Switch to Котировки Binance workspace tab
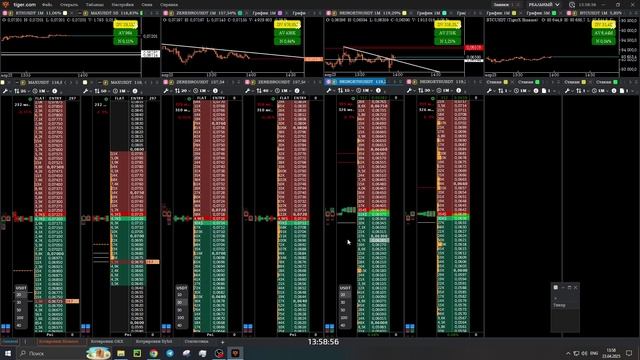The width and height of the screenshot is (640, 360). point(59,341)
